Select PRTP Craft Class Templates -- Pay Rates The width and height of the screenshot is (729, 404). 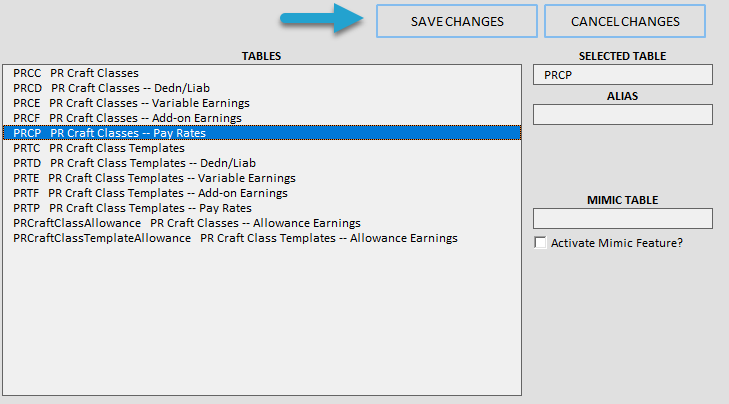(262, 208)
